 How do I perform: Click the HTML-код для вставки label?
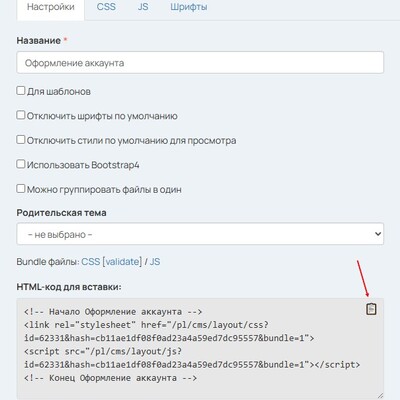coord(69,287)
